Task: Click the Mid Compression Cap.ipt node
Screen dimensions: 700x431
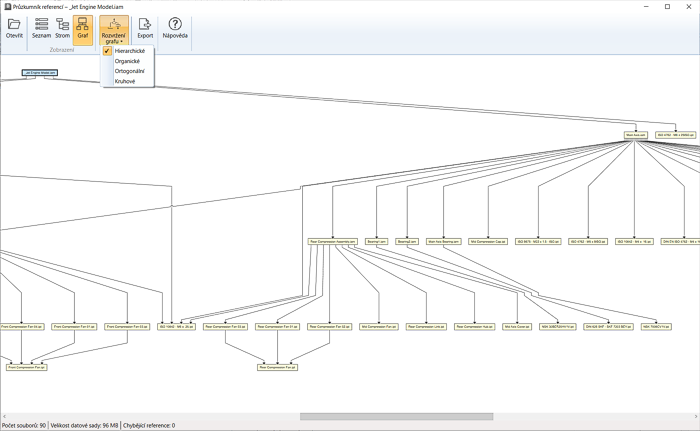Action: (x=490, y=241)
